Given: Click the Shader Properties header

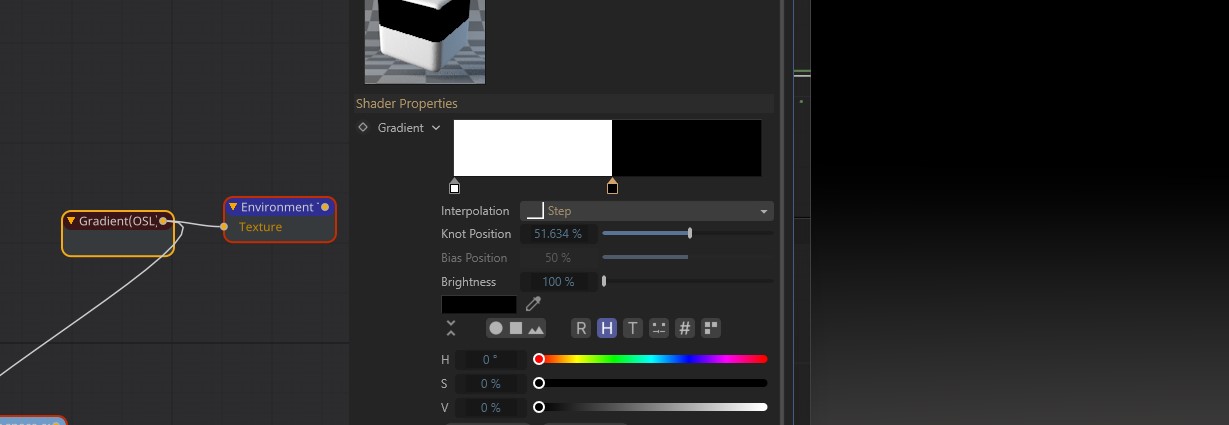Looking at the screenshot, I should tap(407, 104).
